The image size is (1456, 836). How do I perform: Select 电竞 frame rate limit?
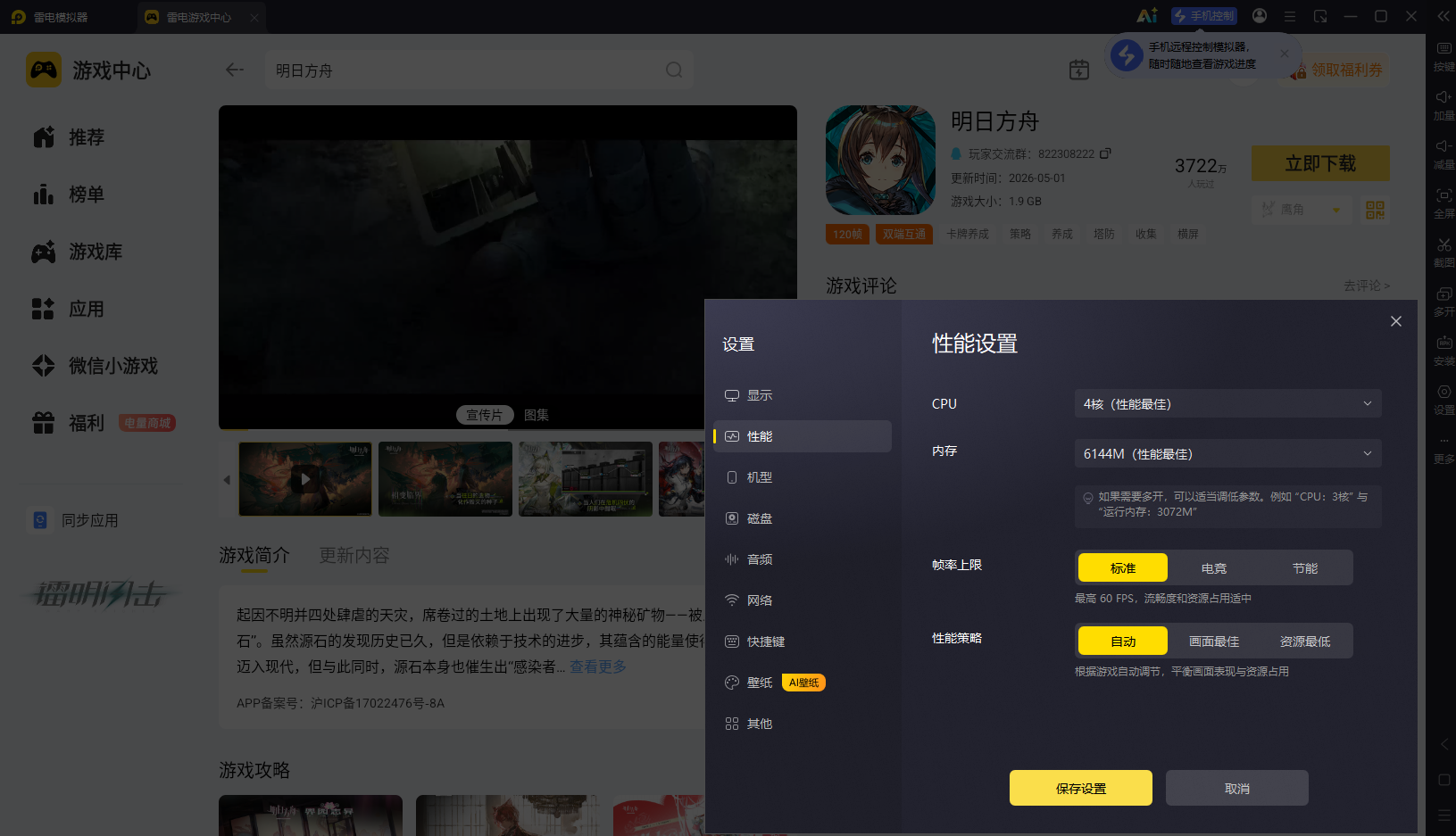point(1214,568)
